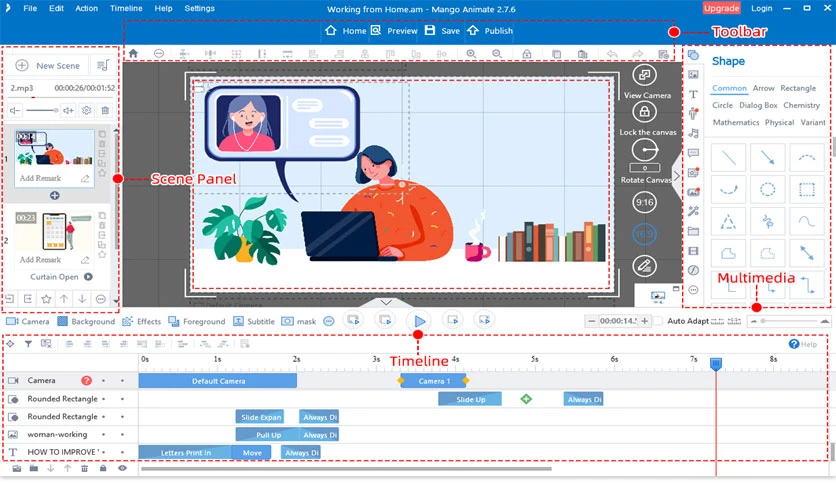The width and height of the screenshot is (836, 484).
Task: Open the folder sidebar icon
Action: point(693,231)
